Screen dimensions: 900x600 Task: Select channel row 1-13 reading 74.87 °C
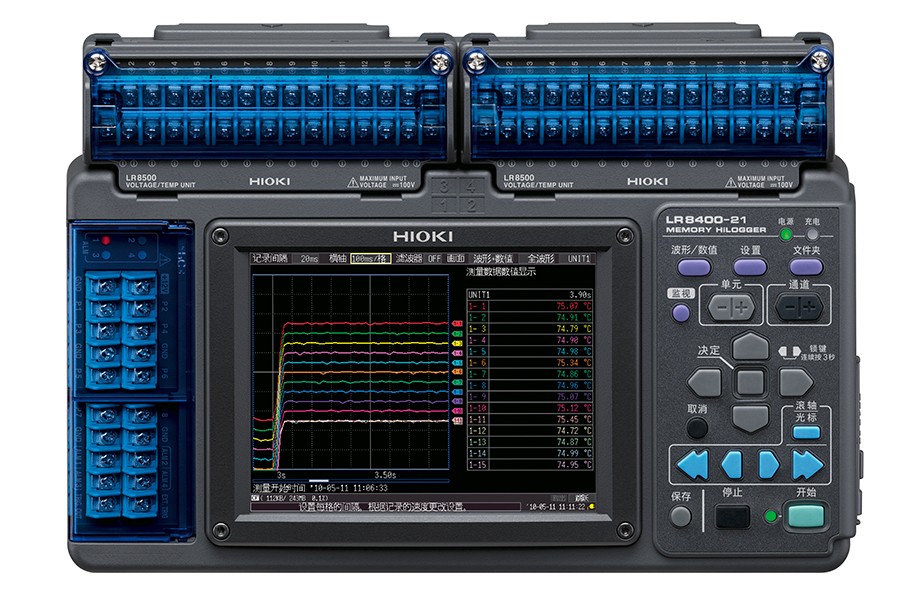point(530,442)
